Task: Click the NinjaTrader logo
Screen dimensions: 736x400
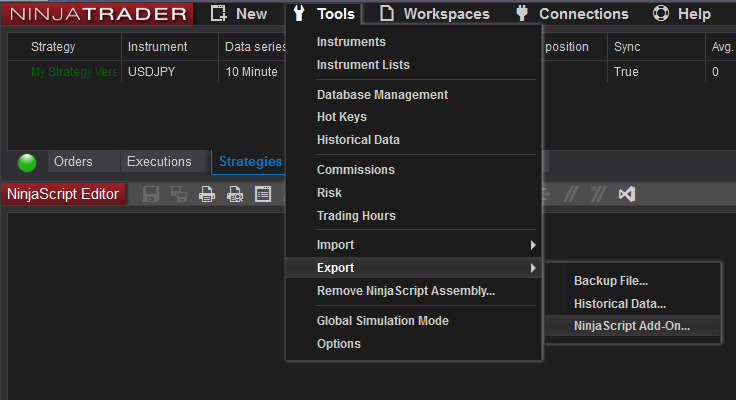Action: coord(97,14)
